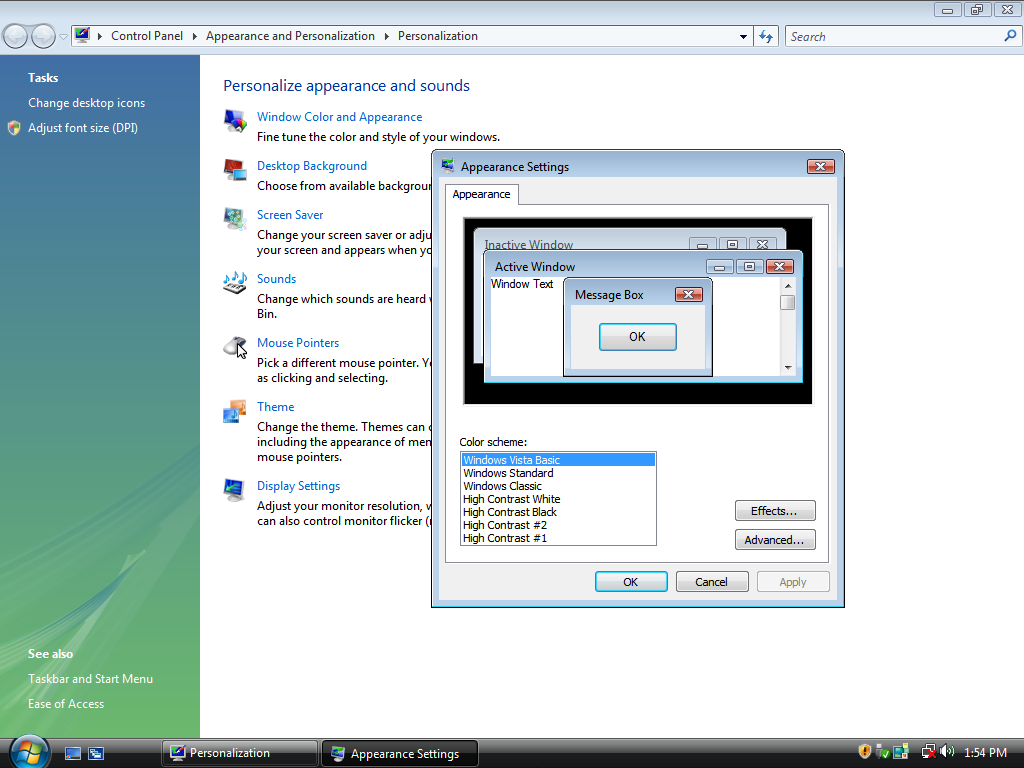This screenshot has width=1024, height=768.
Task: Select Windows Standard color scheme
Action: pyautogui.click(x=558, y=473)
